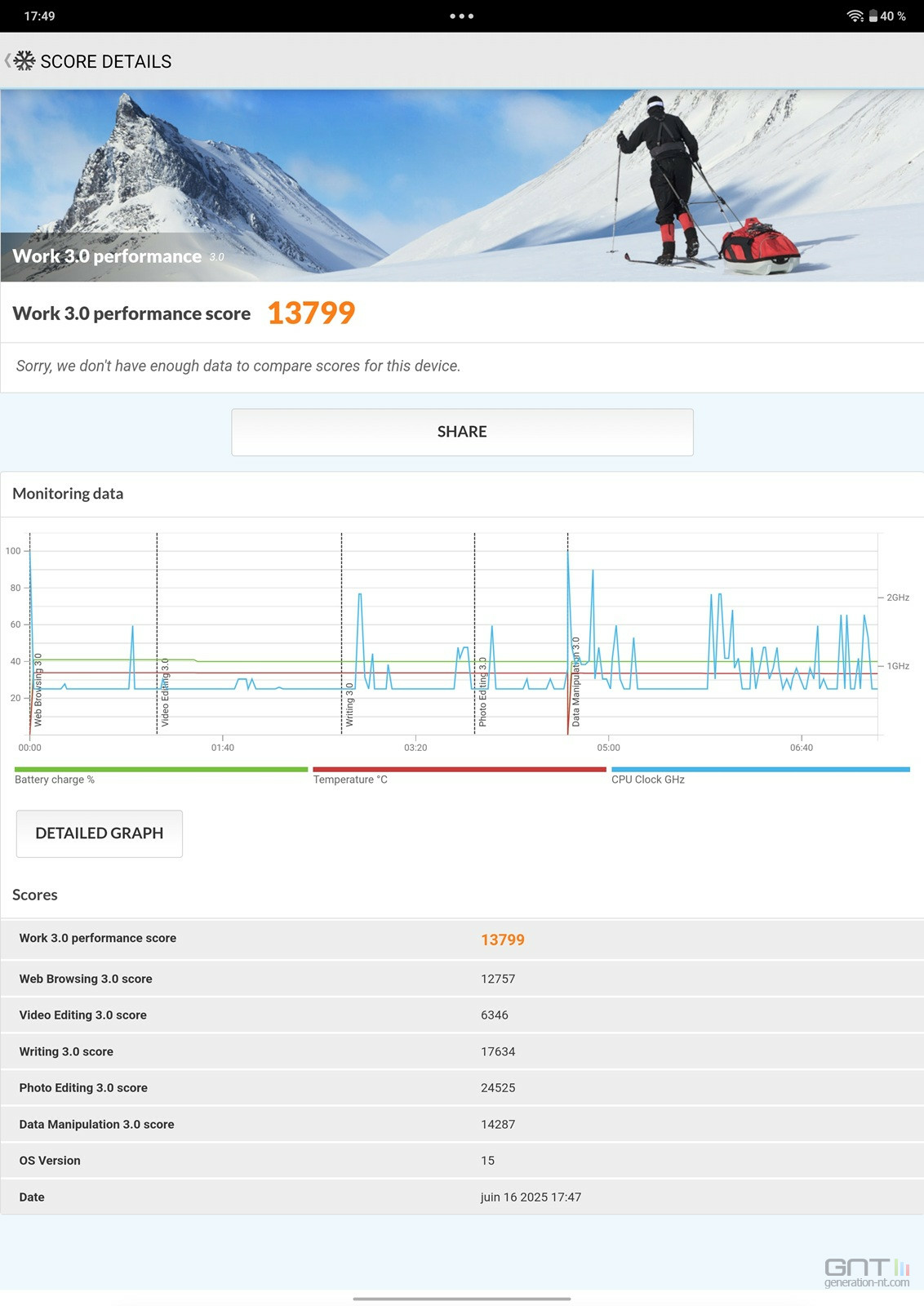Image resolution: width=924 pixels, height=1306 pixels.
Task: Tap the value 17634
Action: point(498,1051)
